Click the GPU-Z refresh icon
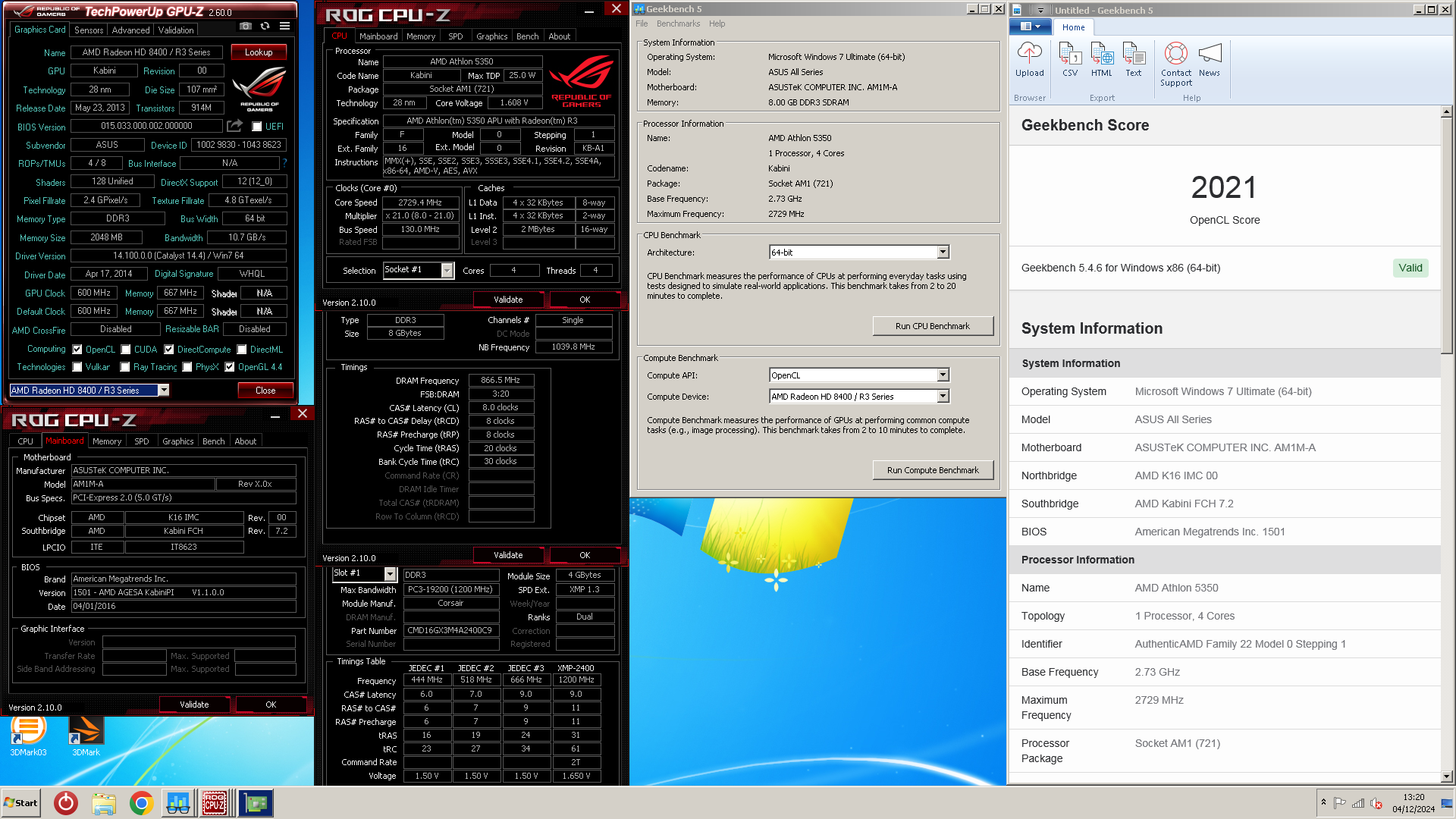 [x=265, y=27]
